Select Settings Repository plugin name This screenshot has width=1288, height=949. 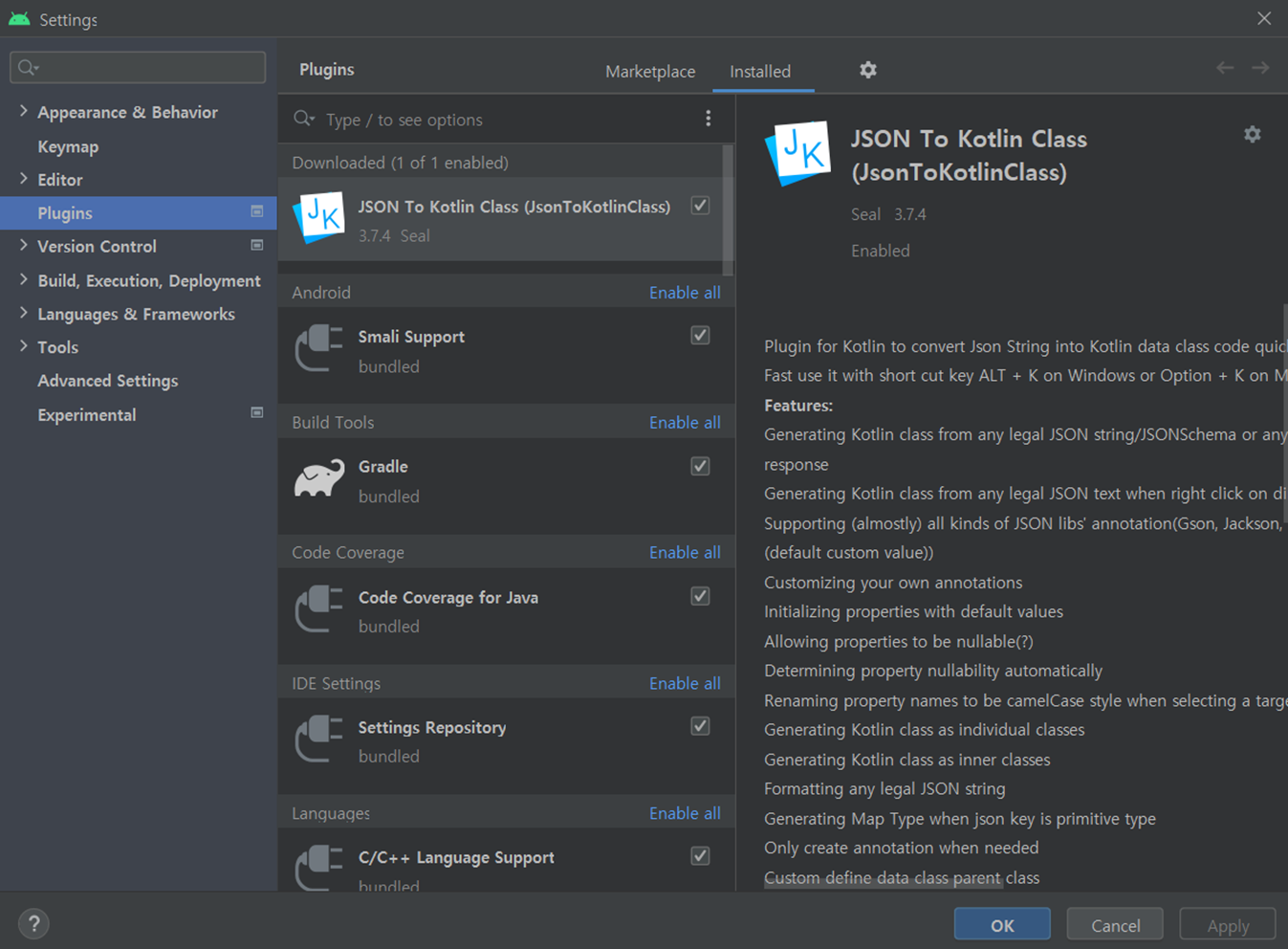(432, 727)
